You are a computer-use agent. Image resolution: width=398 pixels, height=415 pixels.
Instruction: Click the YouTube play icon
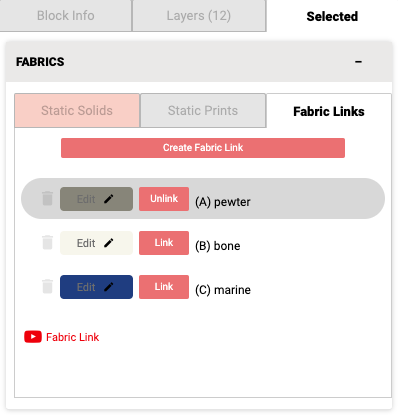[33, 337]
